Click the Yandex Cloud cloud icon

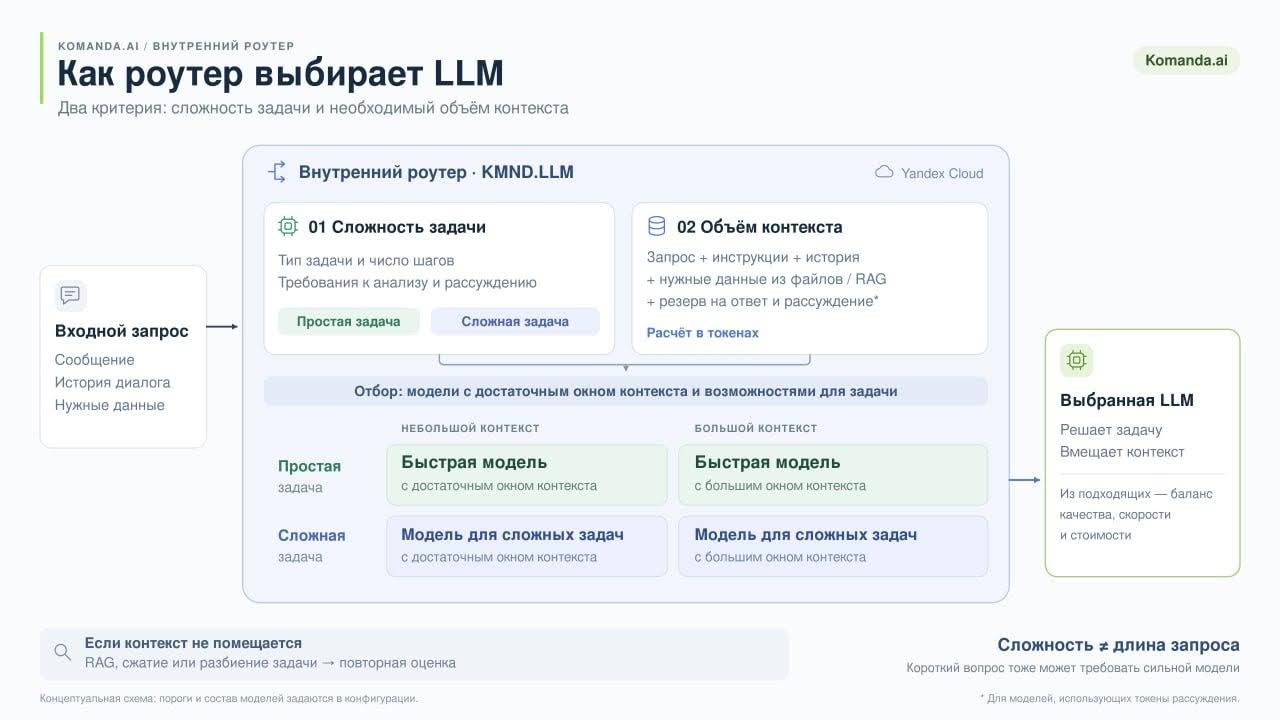click(x=884, y=173)
